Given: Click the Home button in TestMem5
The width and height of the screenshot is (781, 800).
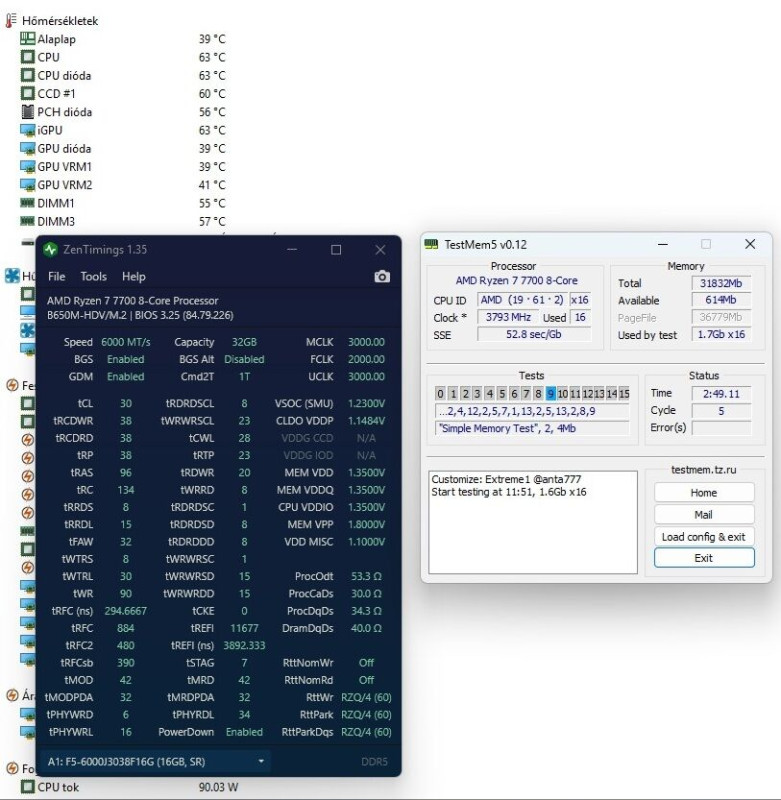Looking at the screenshot, I should pos(704,493).
